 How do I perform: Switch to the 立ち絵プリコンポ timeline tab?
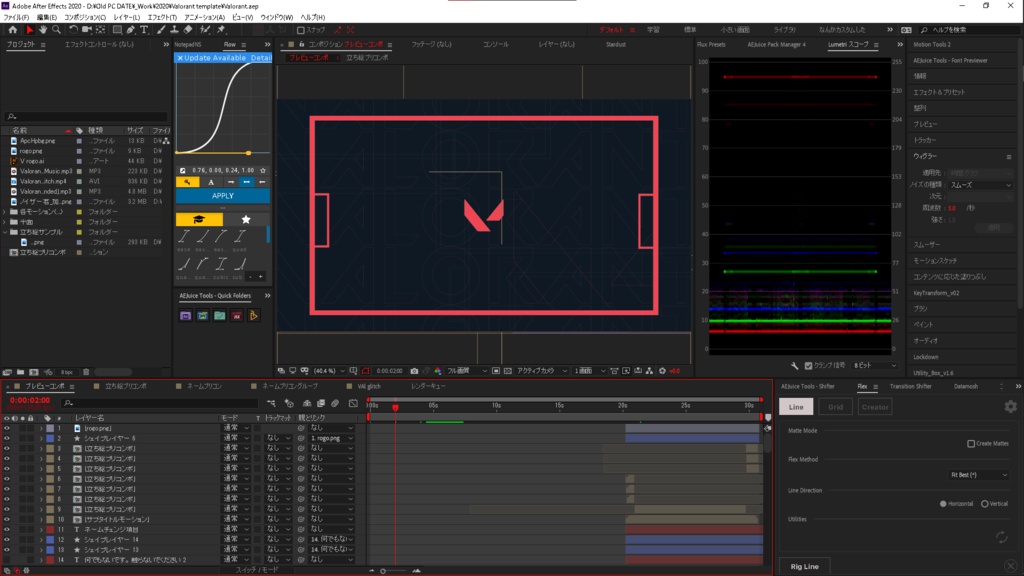point(126,387)
